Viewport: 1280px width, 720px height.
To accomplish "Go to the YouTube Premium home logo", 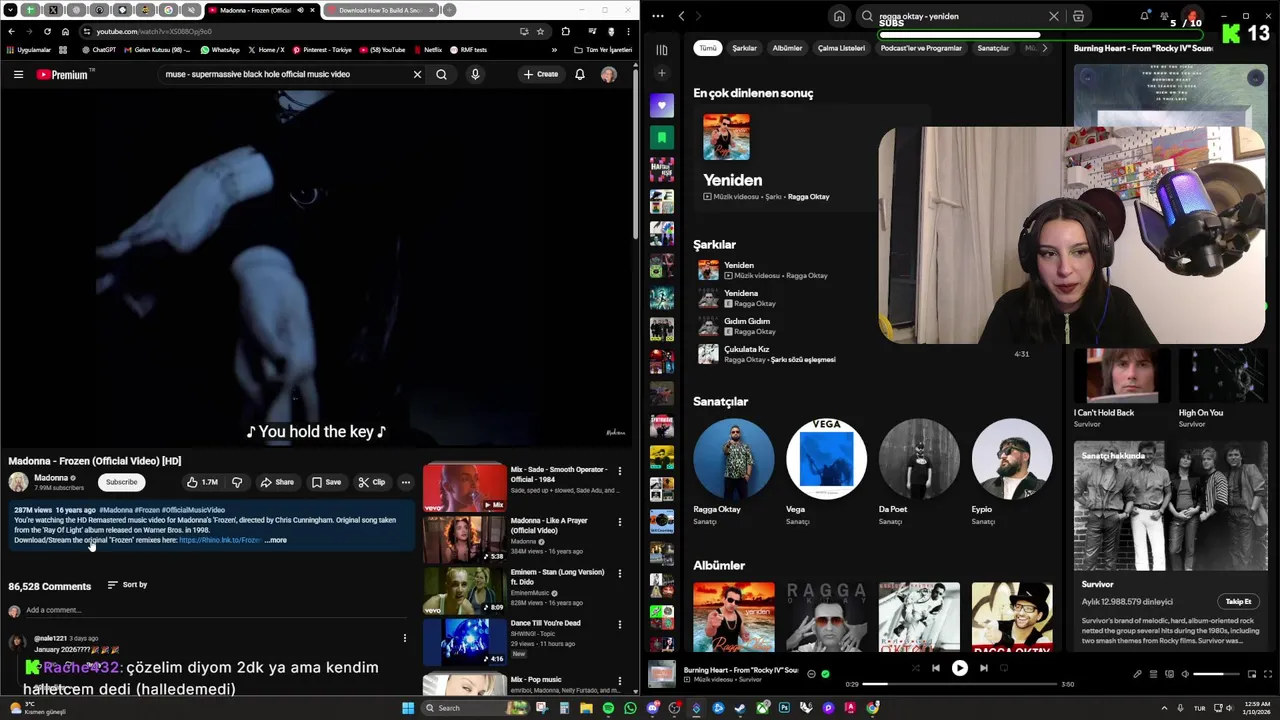I will tap(65, 74).
